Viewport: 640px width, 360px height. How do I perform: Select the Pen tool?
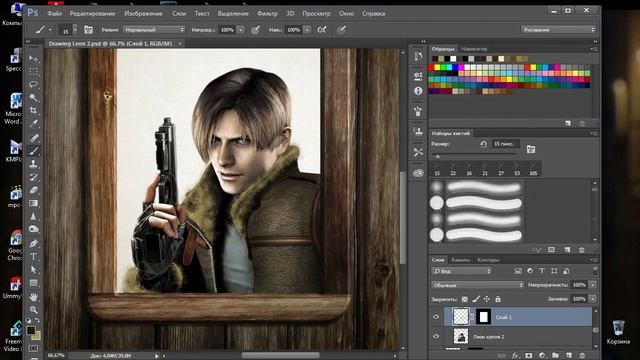[33, 243]
